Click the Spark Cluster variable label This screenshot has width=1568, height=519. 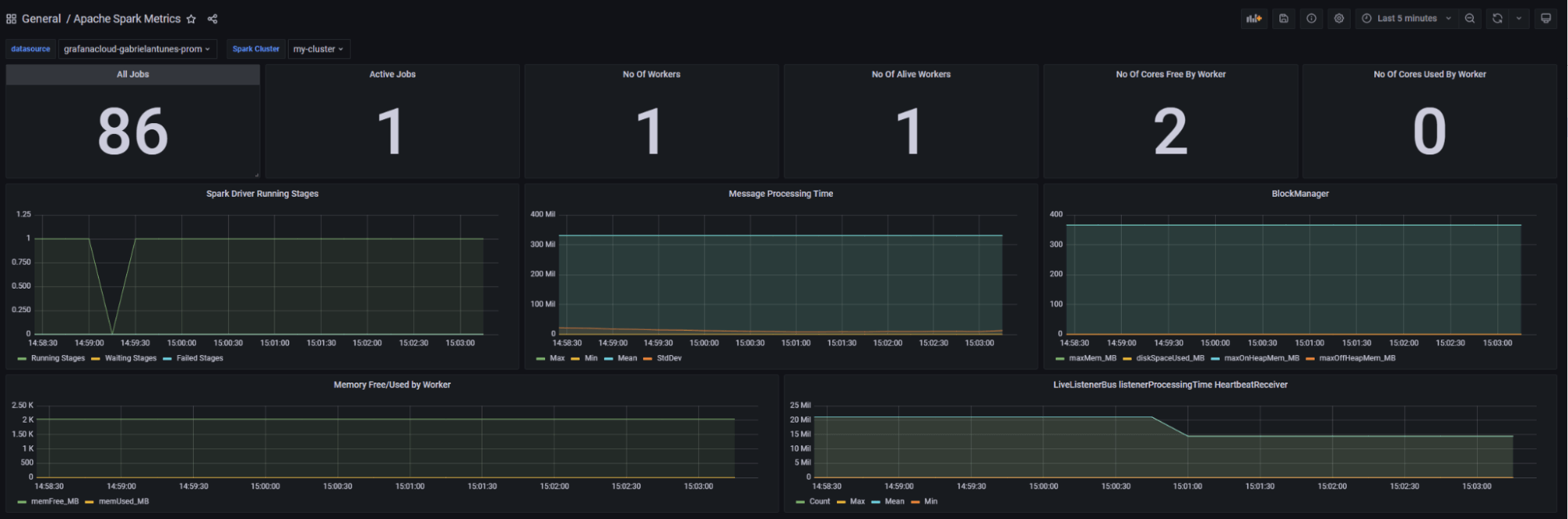point(256,49)
